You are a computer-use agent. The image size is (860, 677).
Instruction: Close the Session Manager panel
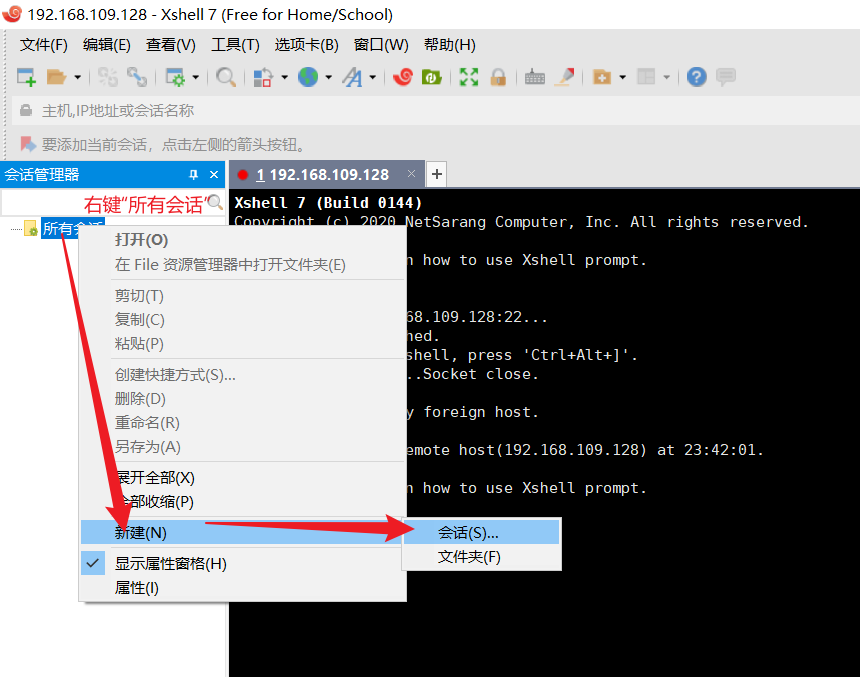(x=214, y=174)
